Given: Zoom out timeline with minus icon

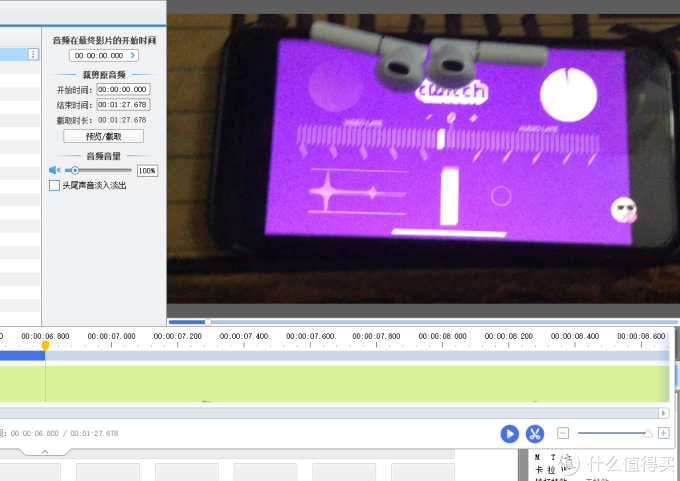Looking at the screenshot, I should (562, 433).
